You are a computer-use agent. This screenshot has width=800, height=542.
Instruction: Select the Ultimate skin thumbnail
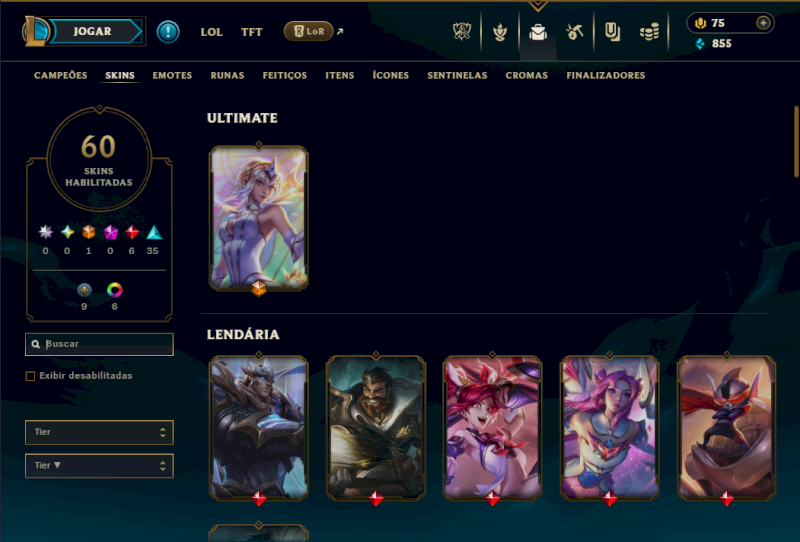[259, 218]
